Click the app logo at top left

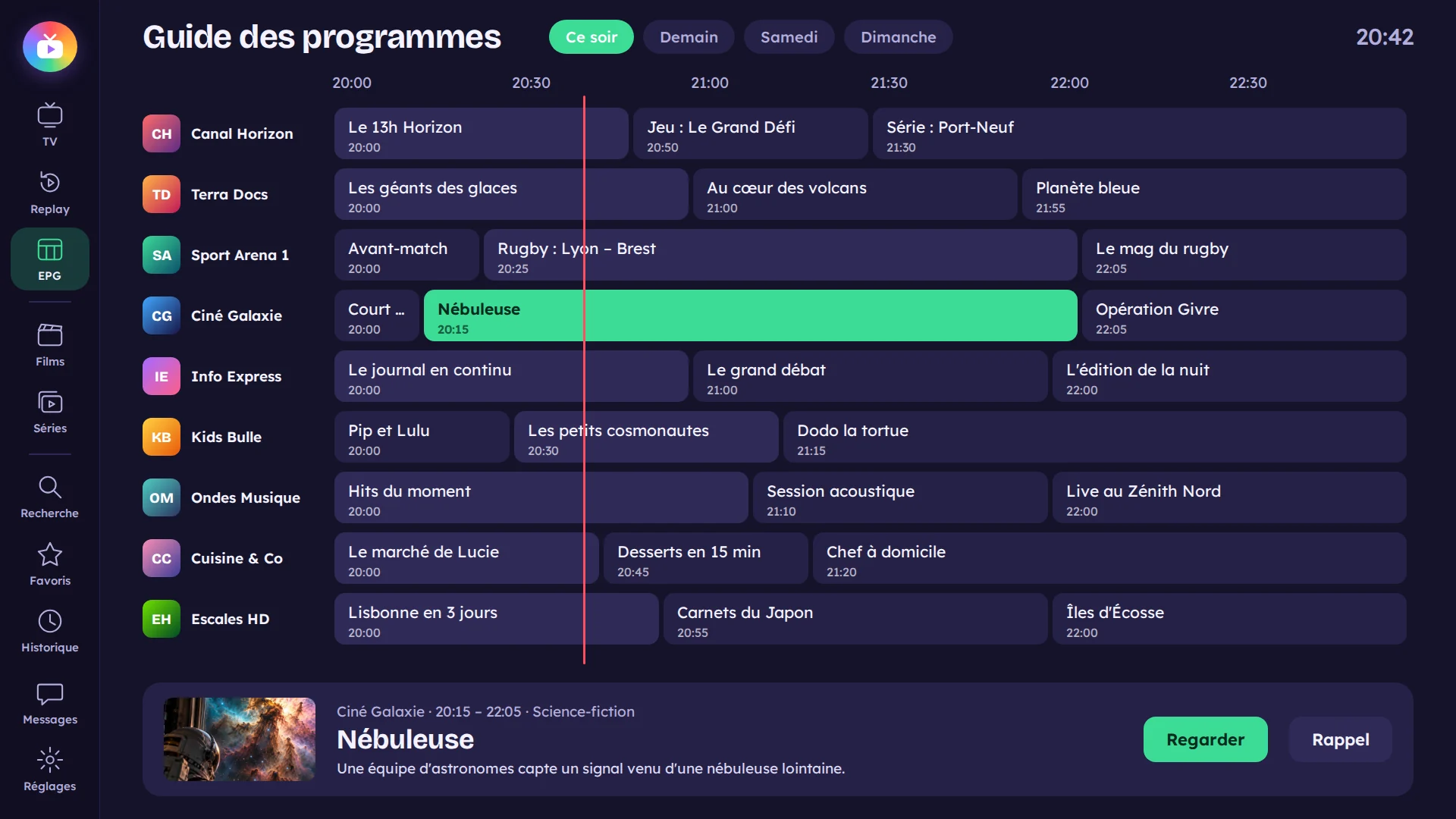point(50,47)
